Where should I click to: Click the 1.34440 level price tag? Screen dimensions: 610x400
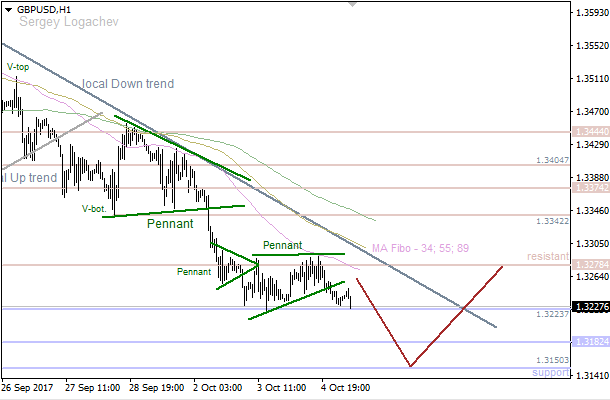[587, 132]
